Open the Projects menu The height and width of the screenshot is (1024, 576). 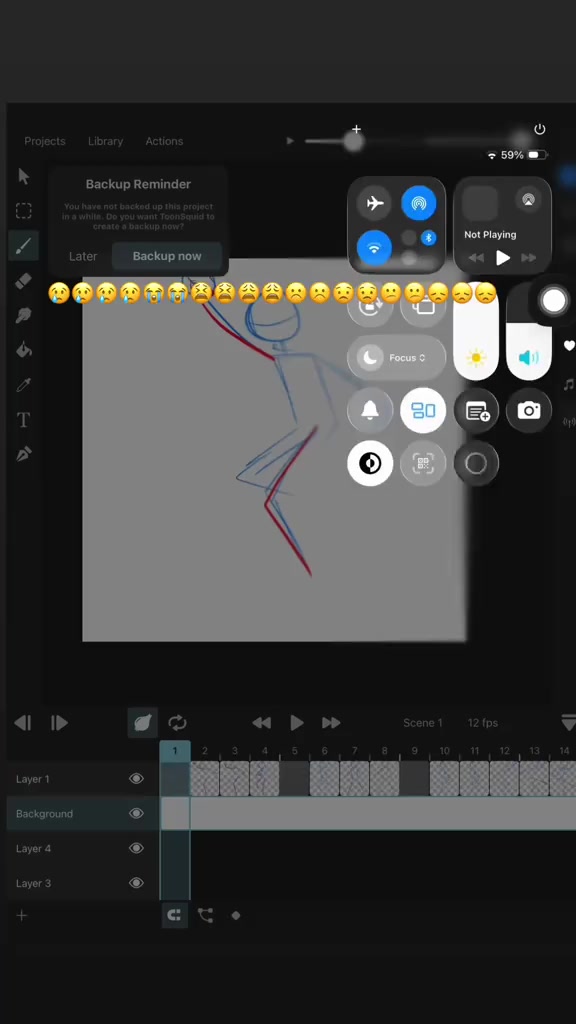point(45,141)
